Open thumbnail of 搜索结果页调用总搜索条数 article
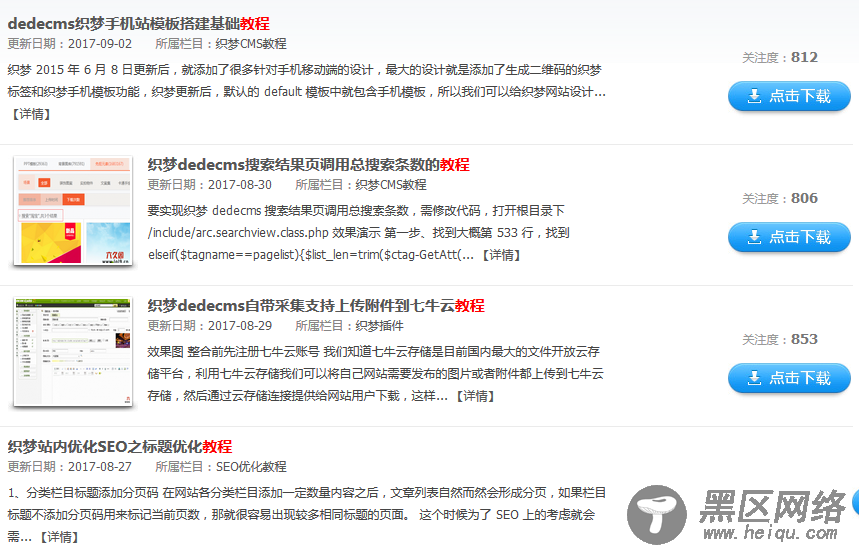Image resolution: width=859 pixels, height=550 pixels. coord(73,211)
